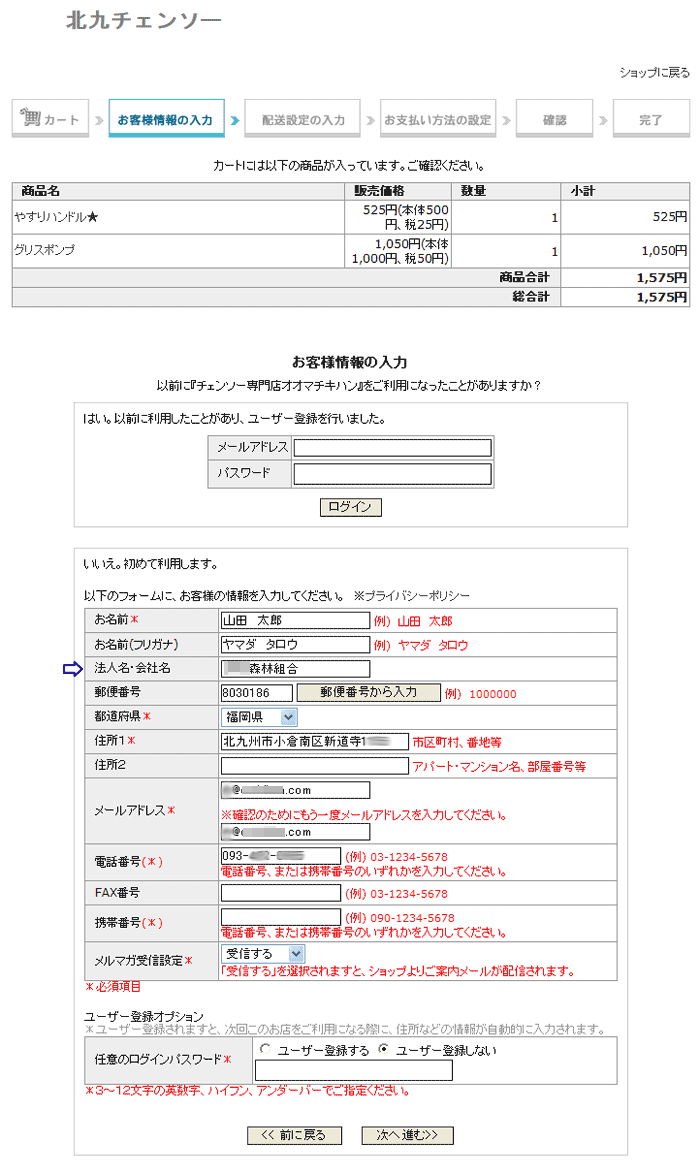Select the ユーザー登録しない radio button

point(383,1050)
